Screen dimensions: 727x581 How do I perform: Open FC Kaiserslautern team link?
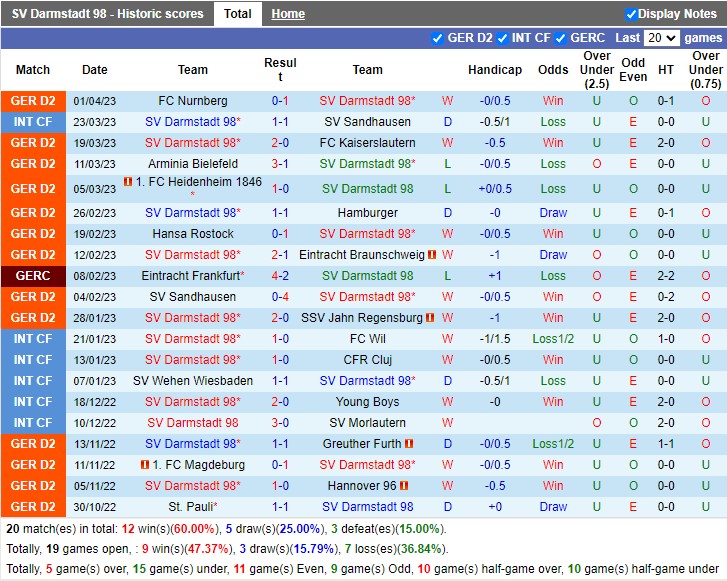click(x=368, y=143)
